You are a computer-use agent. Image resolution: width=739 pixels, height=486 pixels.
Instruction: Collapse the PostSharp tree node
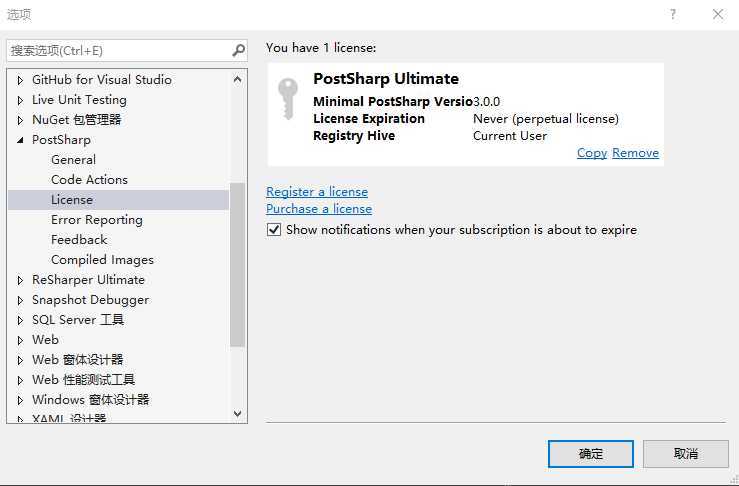(20, 140)
